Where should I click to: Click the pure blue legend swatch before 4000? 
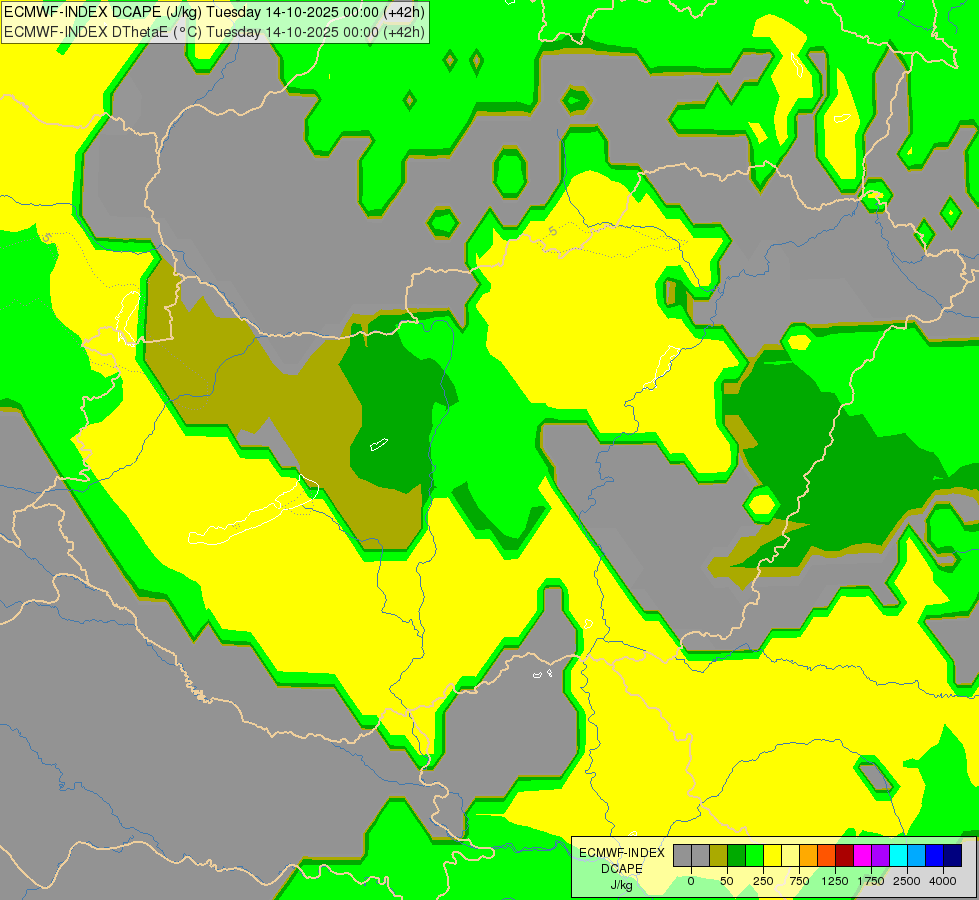click(x=935, y=855)
